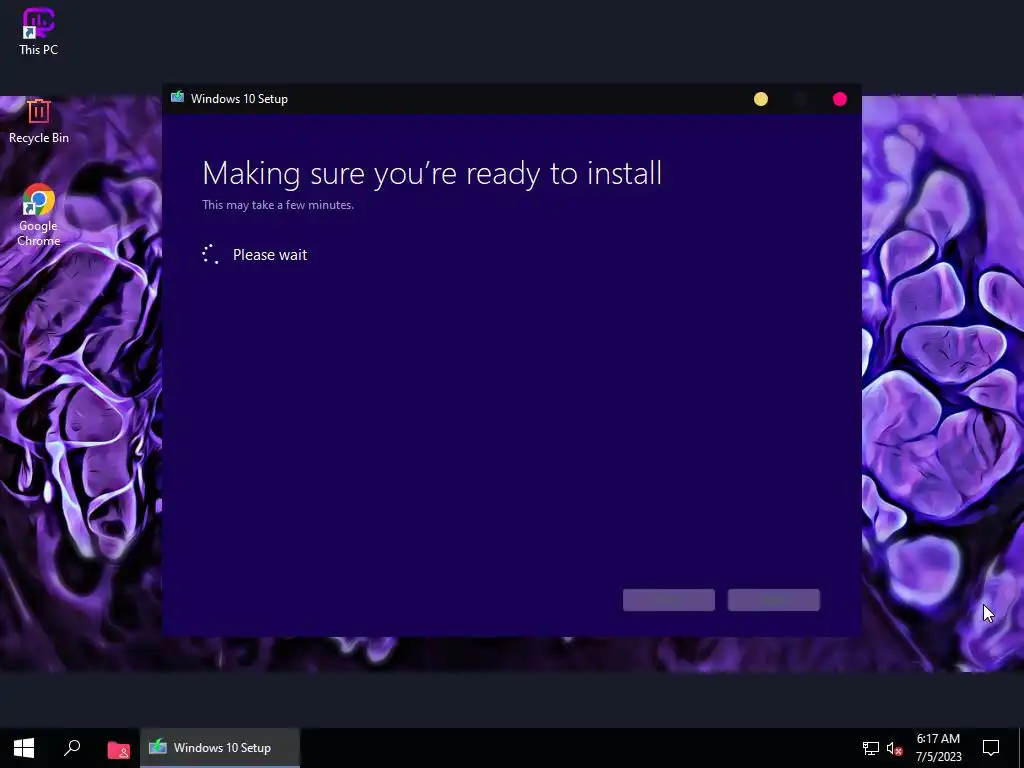Viewport: 1024px width, 768px height.
Task: Open the Windows Start menu
Action: (24, 748)
